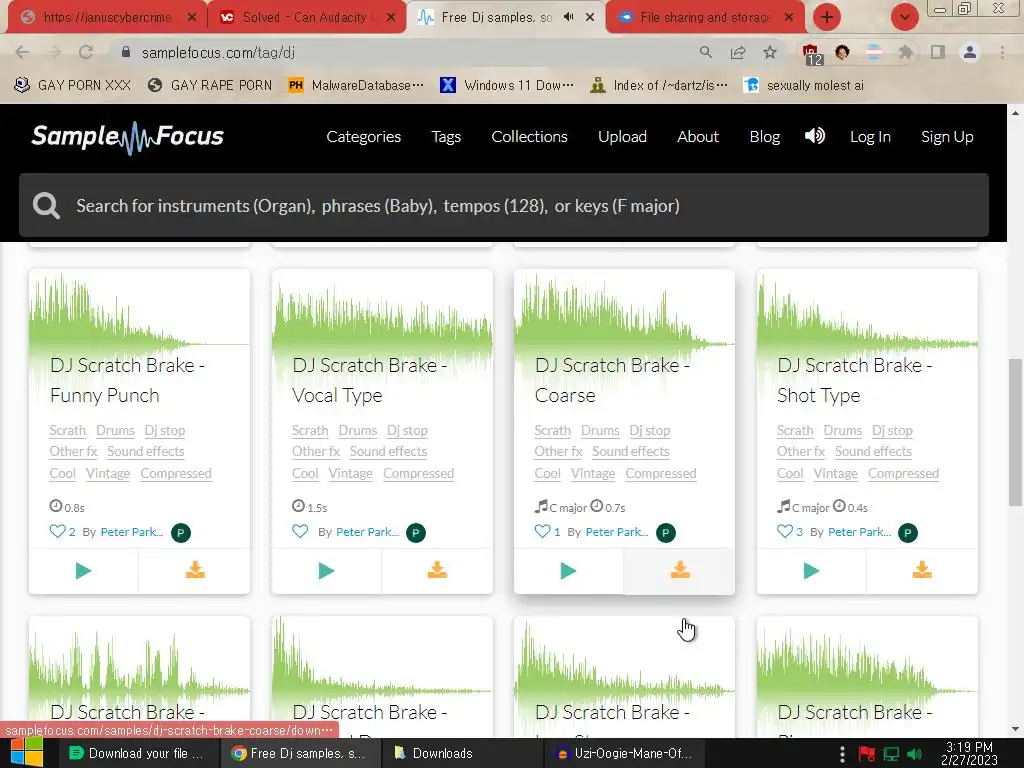
Task: Click the browser back arrow
Action: point(22,52)
